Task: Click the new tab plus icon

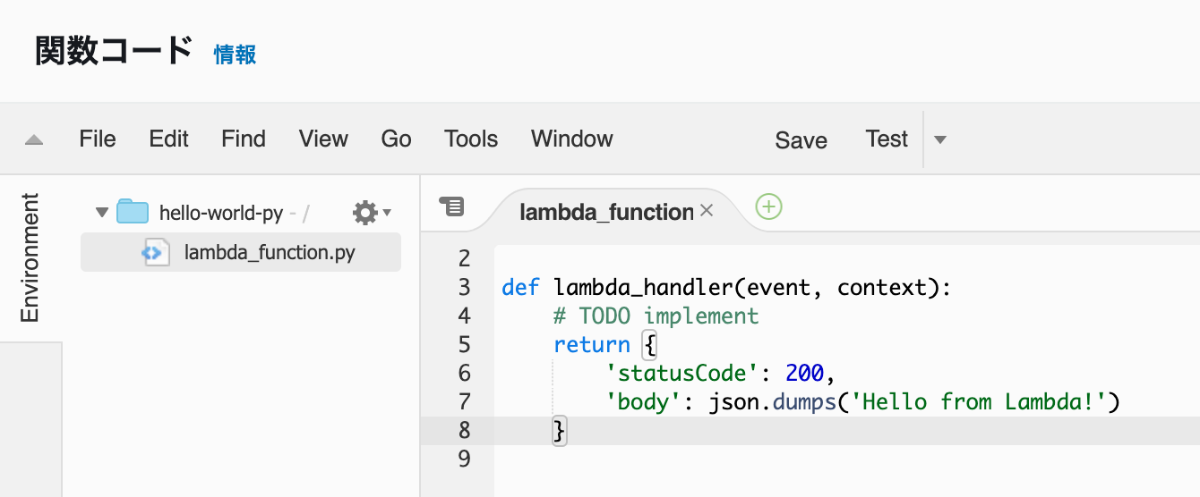Action: (768, 207)
